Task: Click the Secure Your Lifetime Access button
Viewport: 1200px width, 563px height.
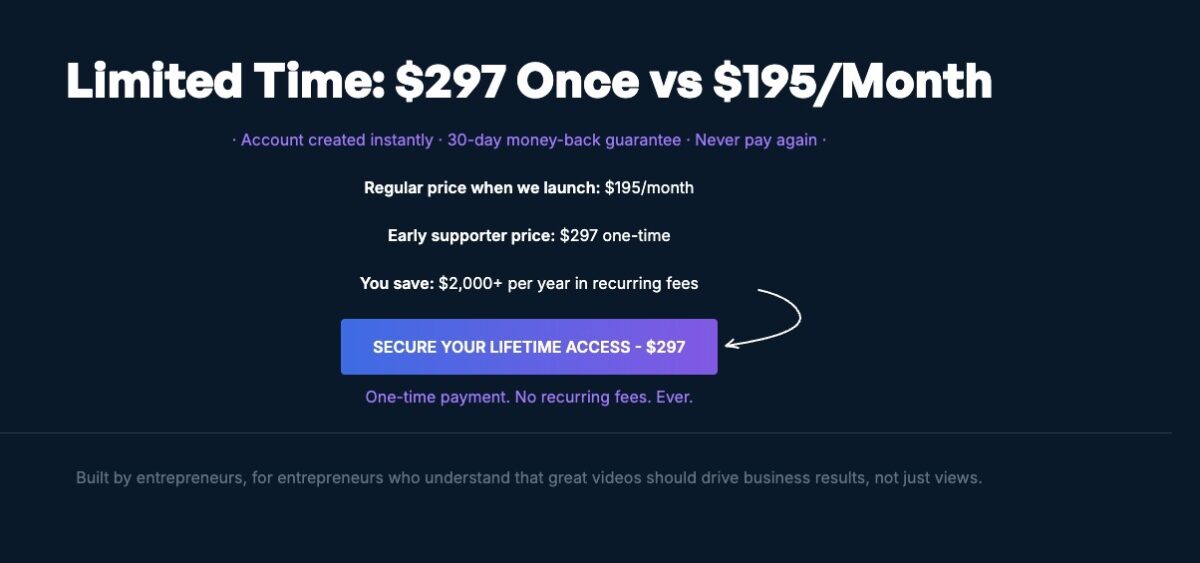Action: [529, 347]
